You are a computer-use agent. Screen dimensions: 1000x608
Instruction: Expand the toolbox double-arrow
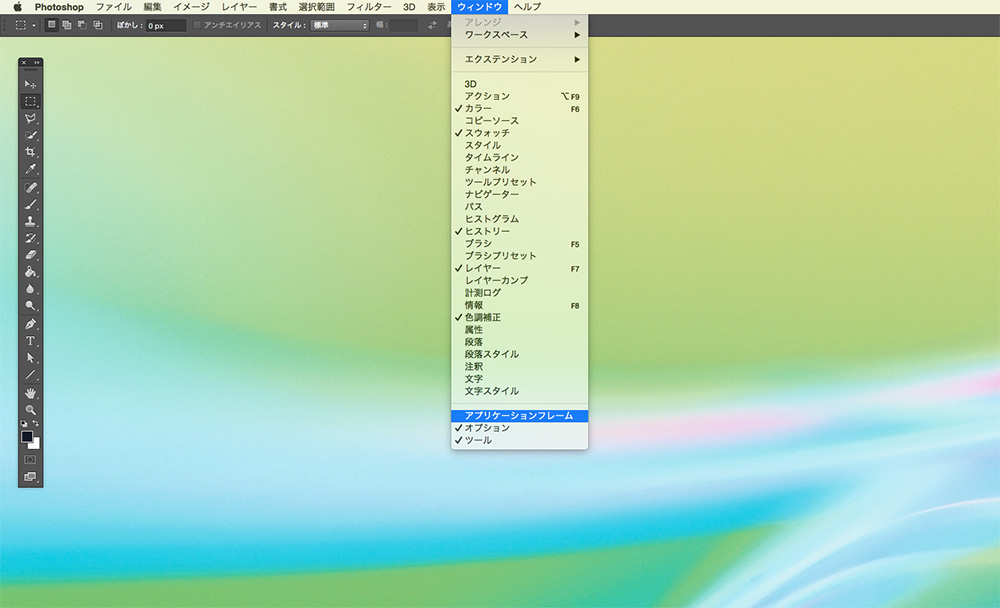pos(37,63)
